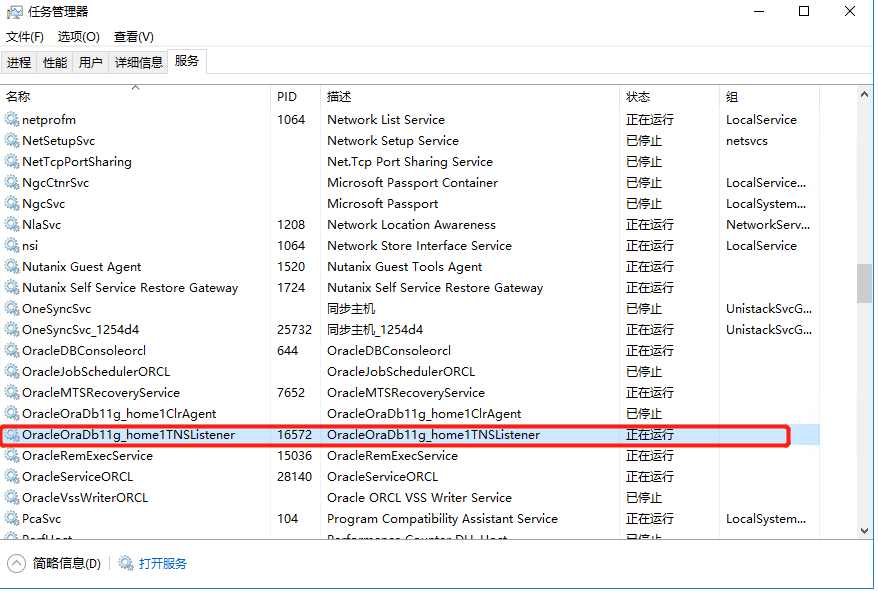This screenshot has height=591, width=878.
Task: Click the Network Location Awareness description
Action: (412, 225)
